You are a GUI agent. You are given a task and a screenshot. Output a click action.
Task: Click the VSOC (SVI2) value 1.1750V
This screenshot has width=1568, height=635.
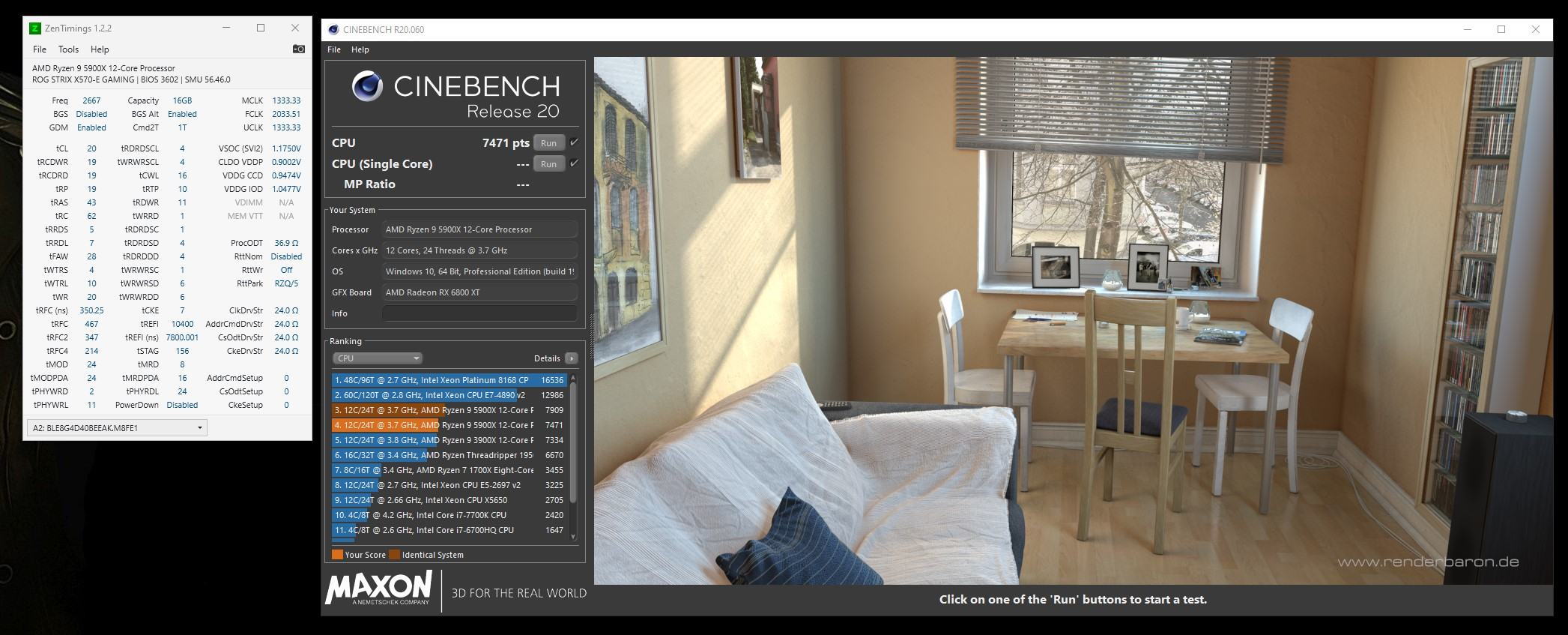click(x=286, y=148)
